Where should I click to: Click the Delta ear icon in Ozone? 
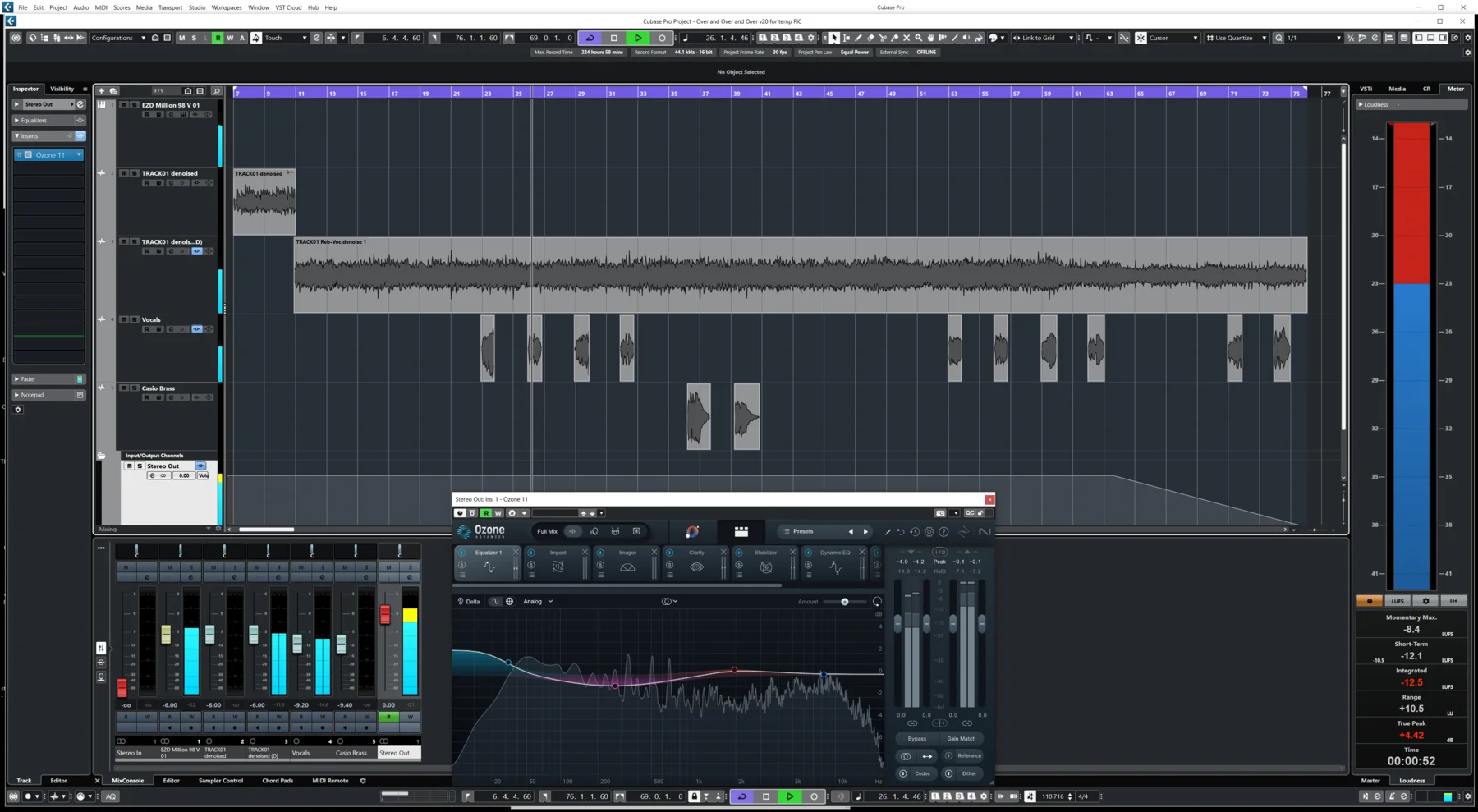(461, 601)
